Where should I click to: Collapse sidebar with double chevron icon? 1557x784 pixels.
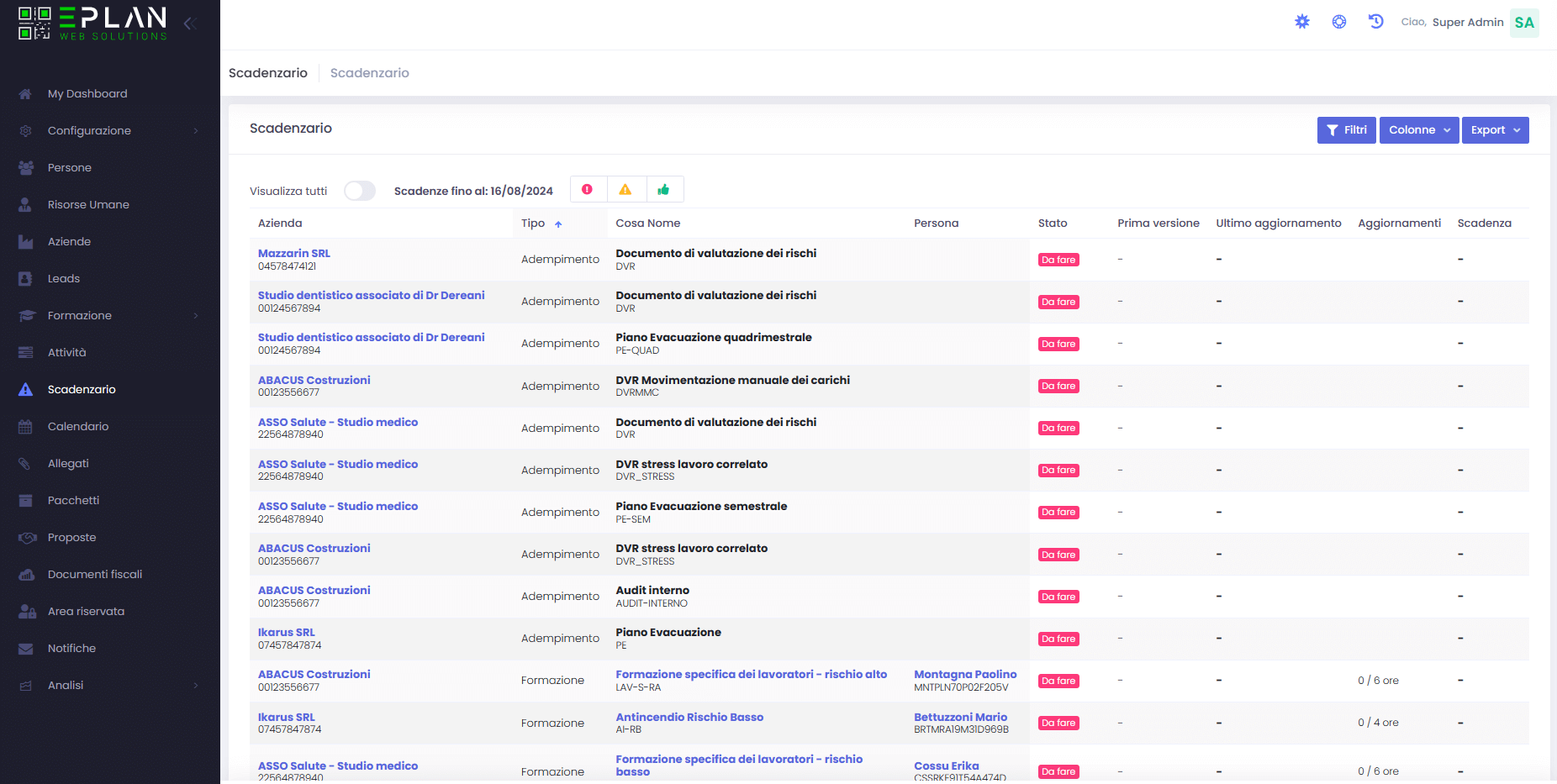[x=190, y=24]
